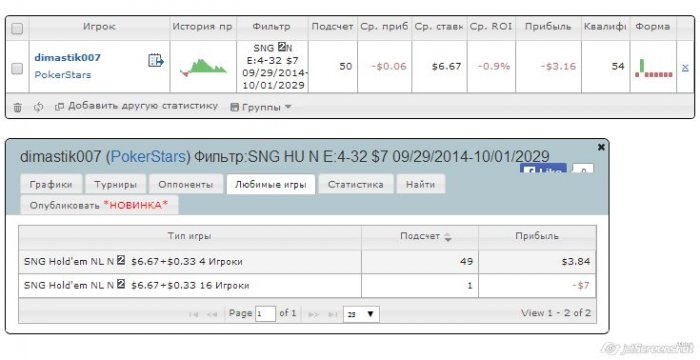Click the Ср. ставк column header
Screen dimensions: 700x360
tap(439, 27)
